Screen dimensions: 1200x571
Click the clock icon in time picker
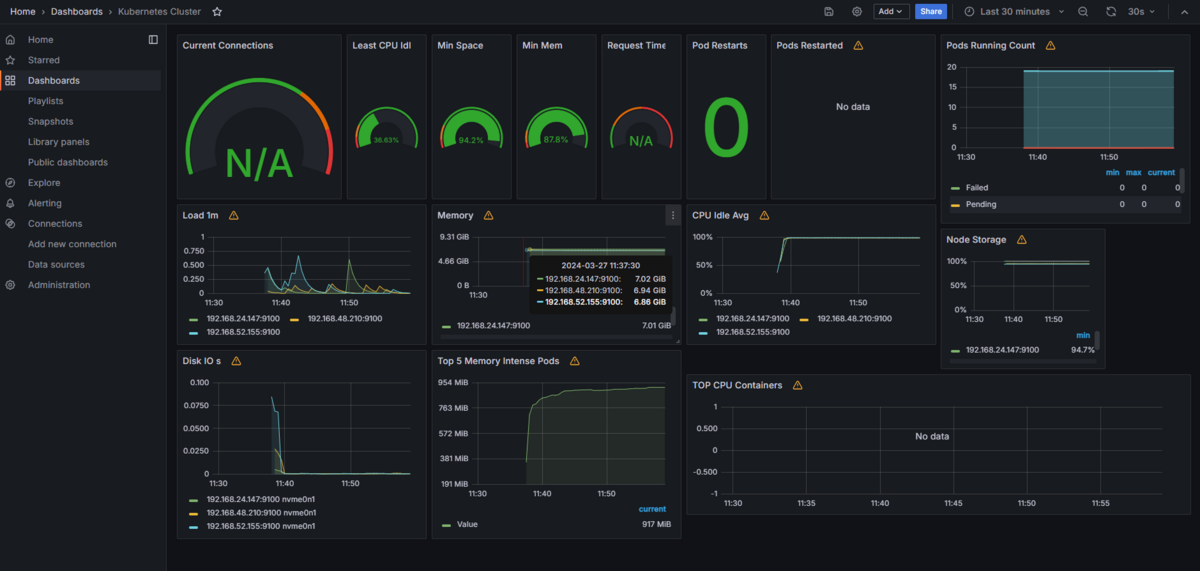[x=969, y=12]
